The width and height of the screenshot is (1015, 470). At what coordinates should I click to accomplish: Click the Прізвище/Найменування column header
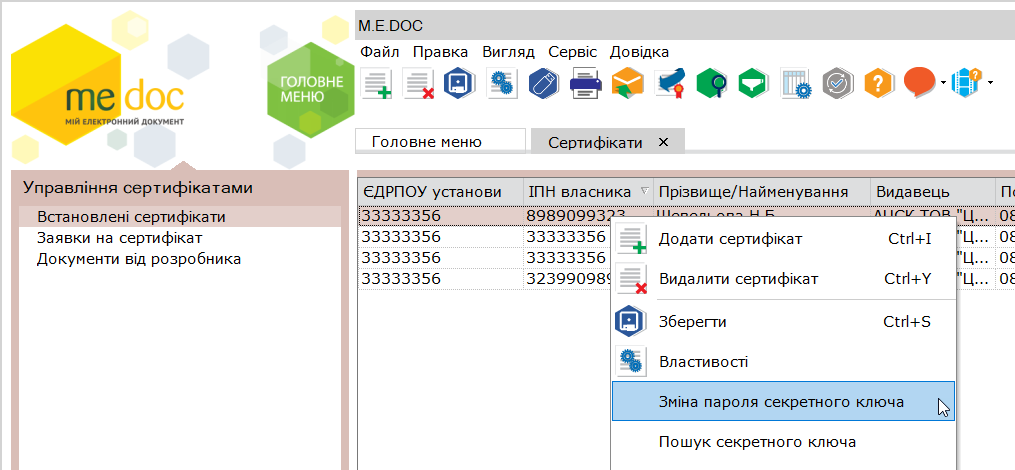point(762,192)
